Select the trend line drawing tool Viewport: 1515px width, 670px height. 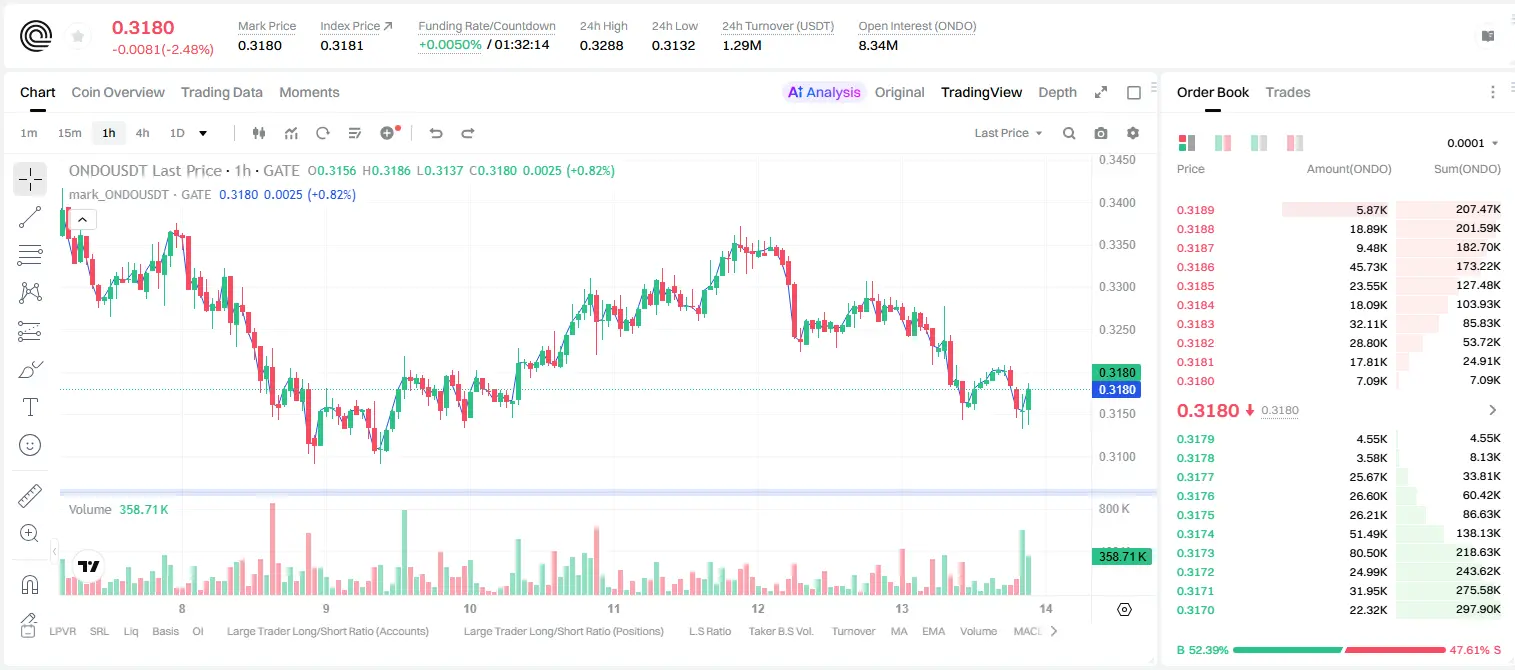point(30,217)
